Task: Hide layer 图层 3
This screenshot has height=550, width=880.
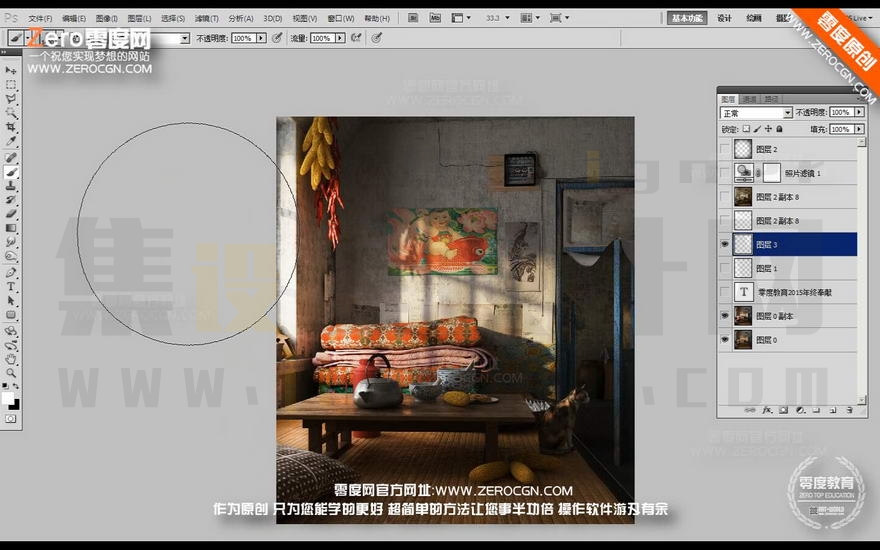Action: [x=725, y=245]
